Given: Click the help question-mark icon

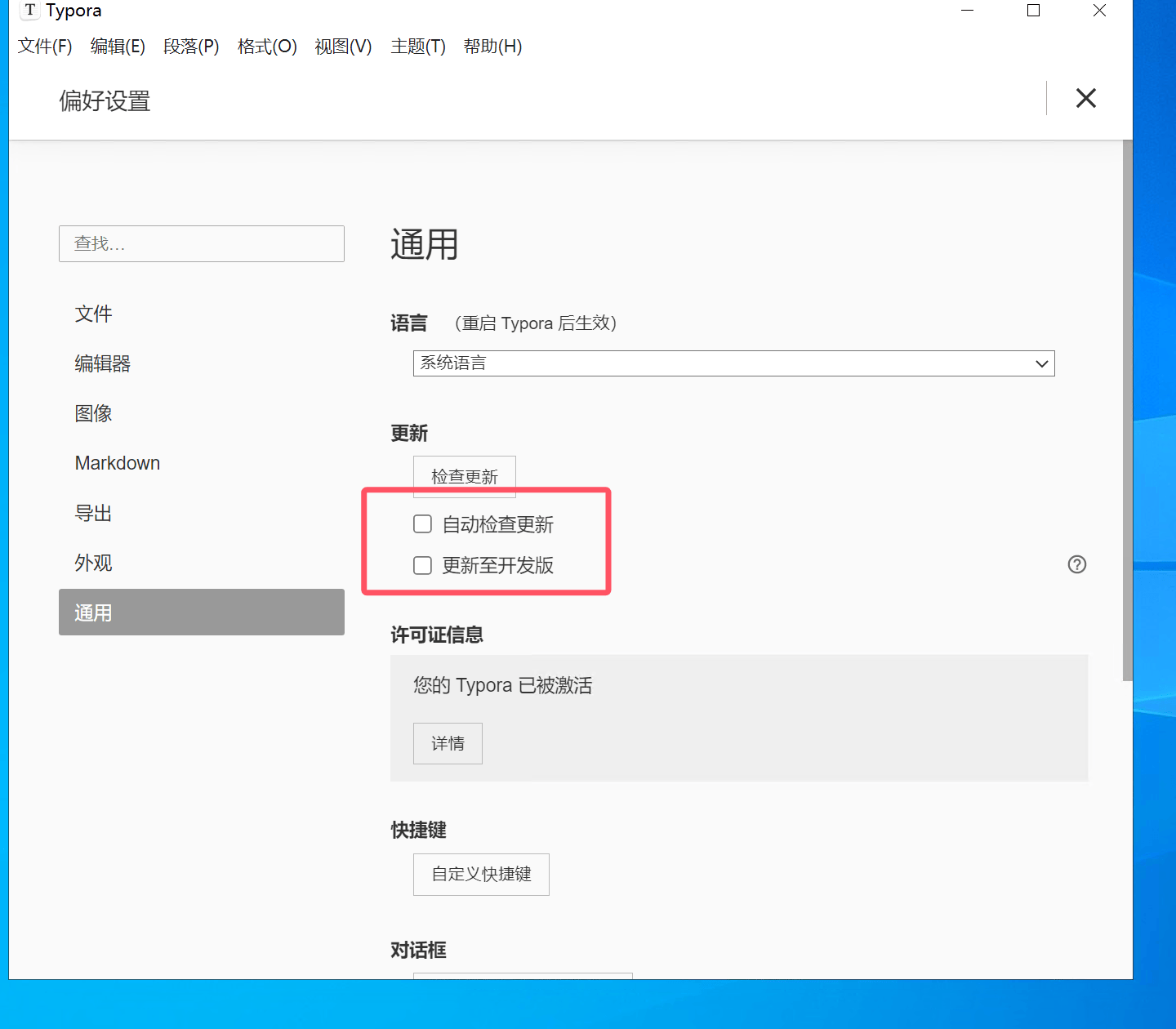Looking at the screenshot, I should tap(1077, 564).
